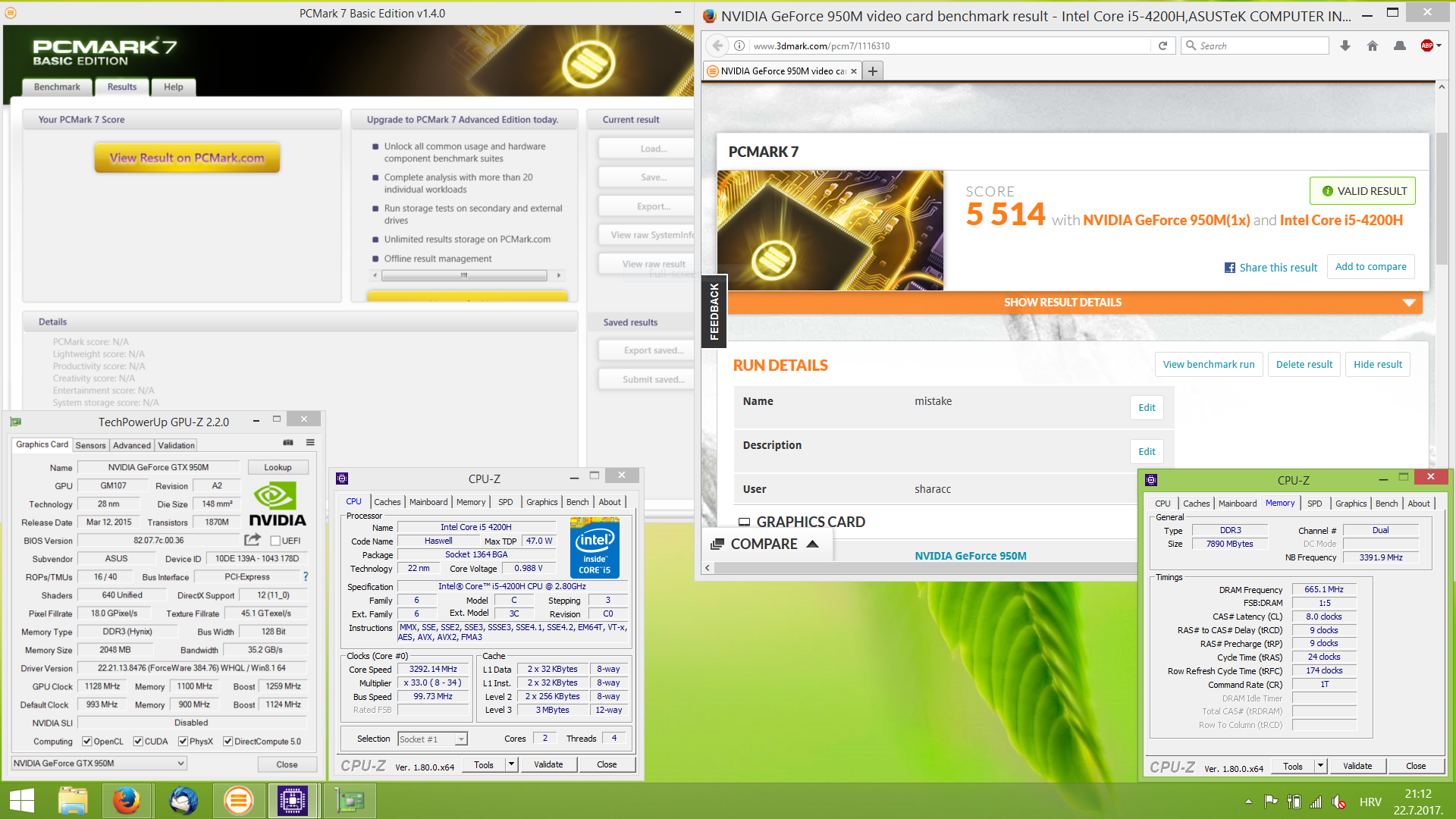Click the Firefox address bar URL

(821, 45)
